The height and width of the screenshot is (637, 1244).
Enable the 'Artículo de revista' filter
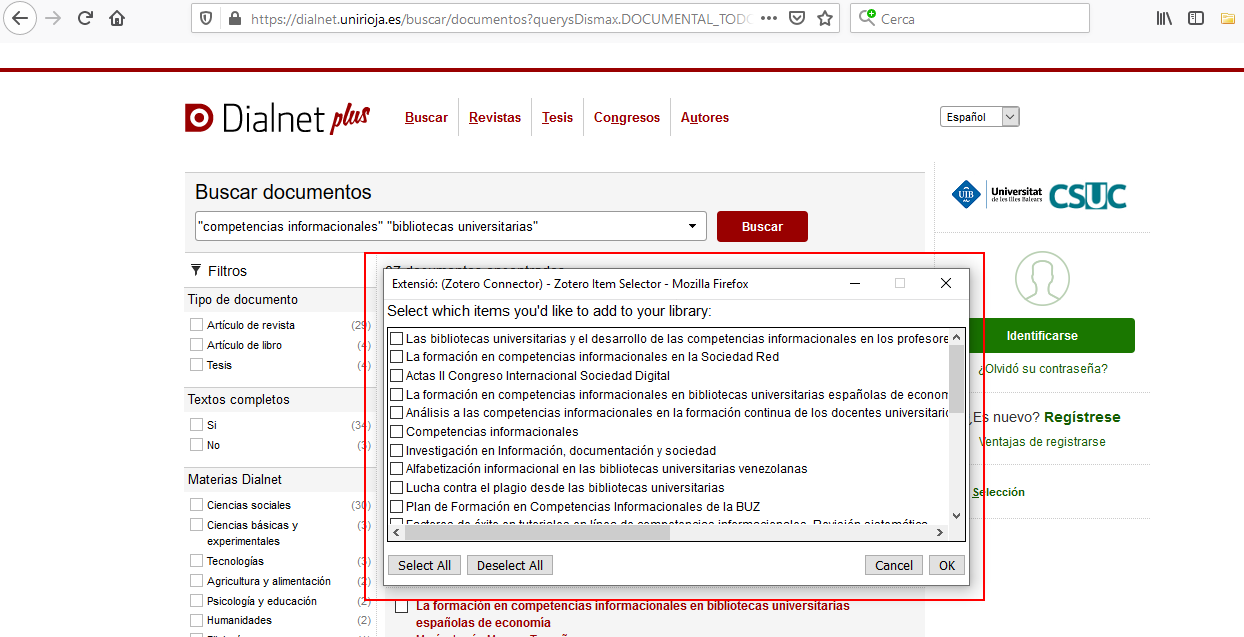click(197, 325)
